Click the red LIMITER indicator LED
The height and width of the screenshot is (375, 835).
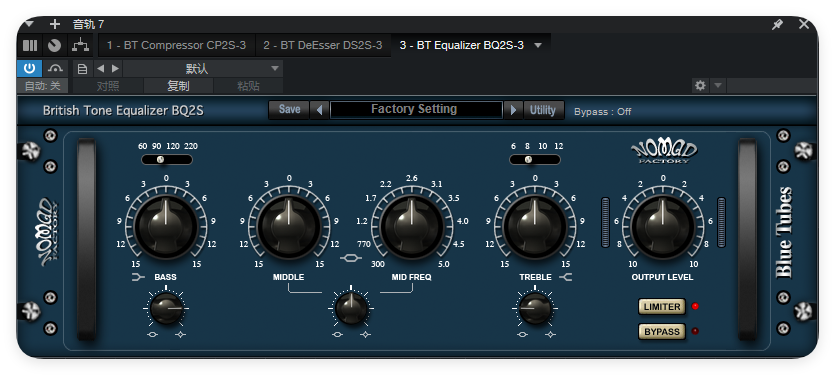[695, 306]
